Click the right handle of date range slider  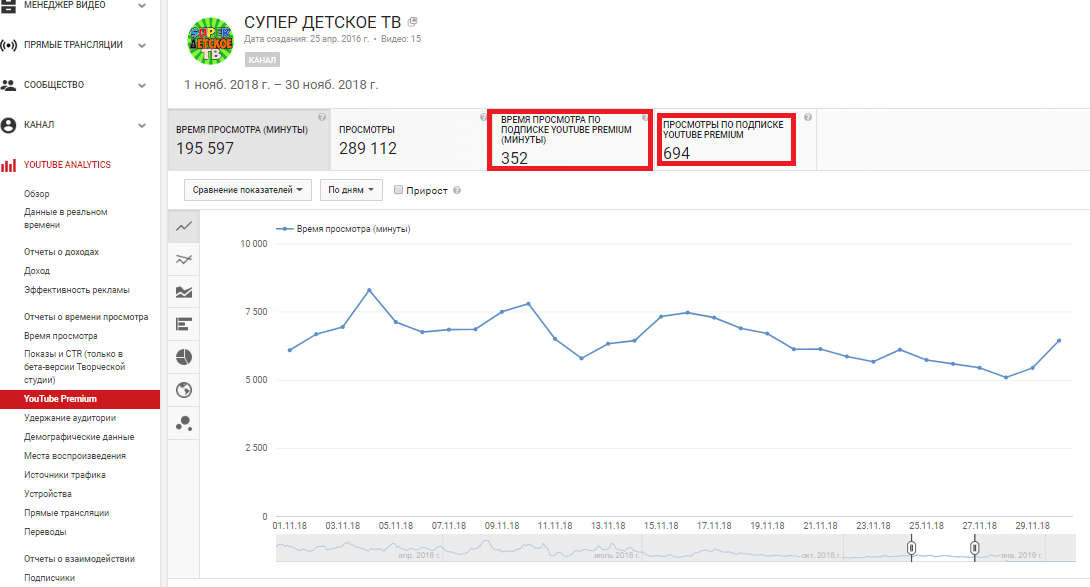coord(974,548)
